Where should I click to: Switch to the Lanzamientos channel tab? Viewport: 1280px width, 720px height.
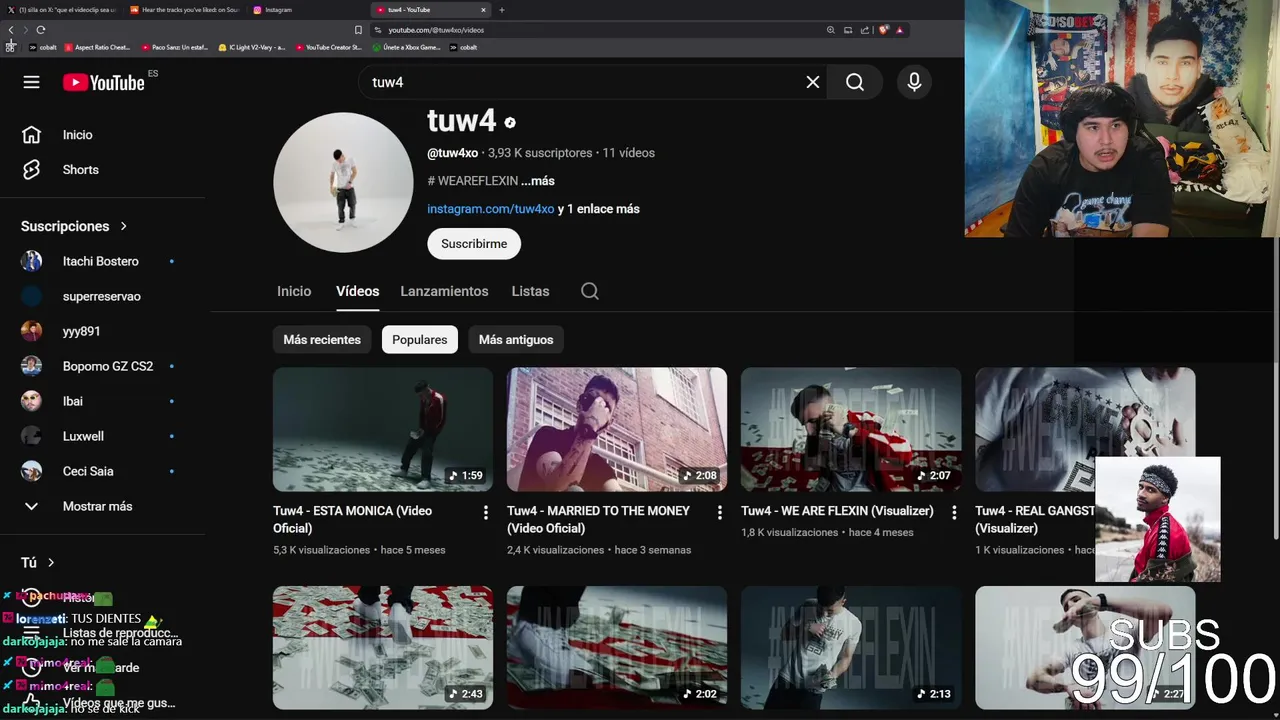pyautogui.click(x=444, y=291)
